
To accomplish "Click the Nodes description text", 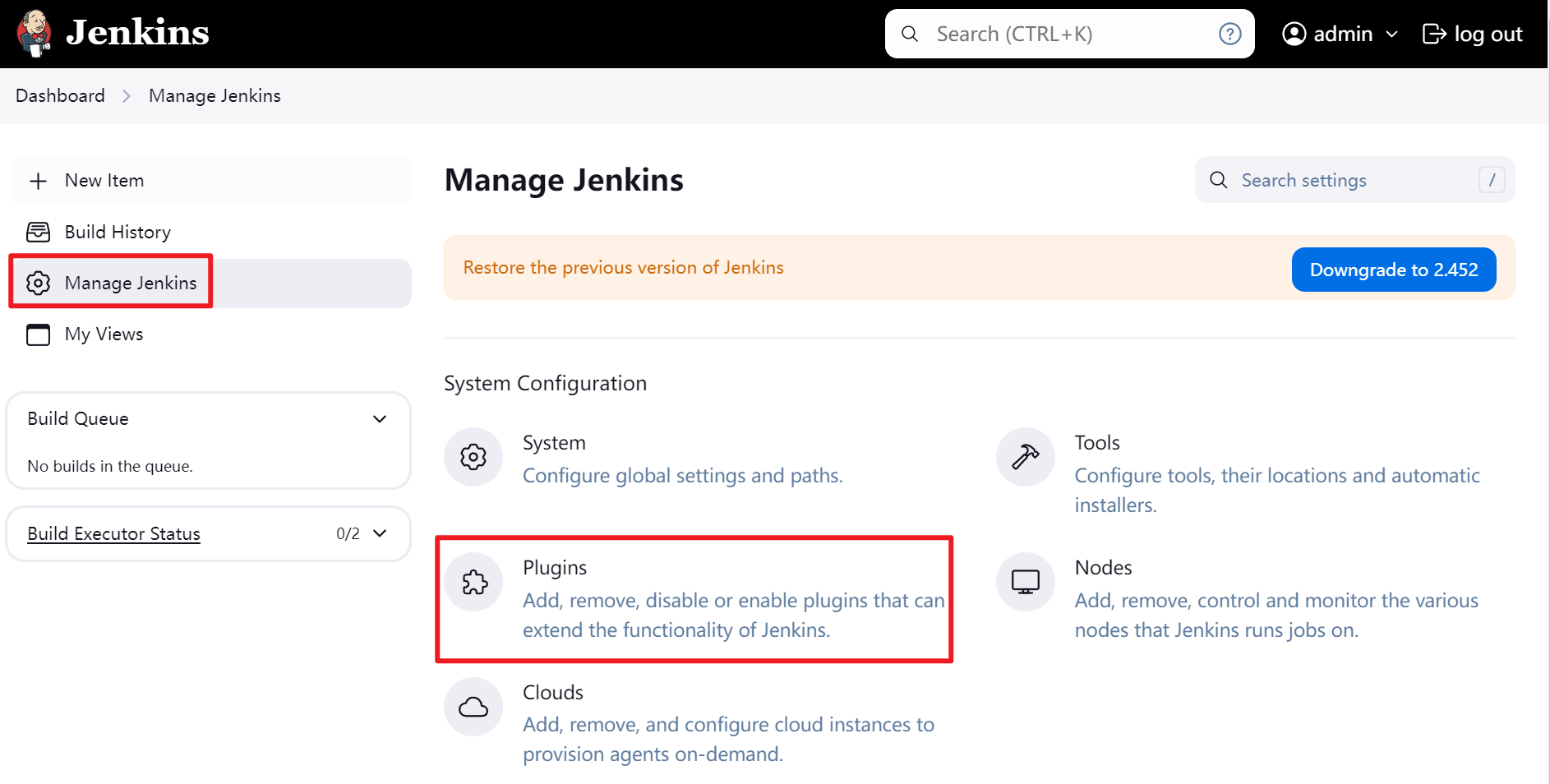I will pyautogui.click(x=1276, y=615).
